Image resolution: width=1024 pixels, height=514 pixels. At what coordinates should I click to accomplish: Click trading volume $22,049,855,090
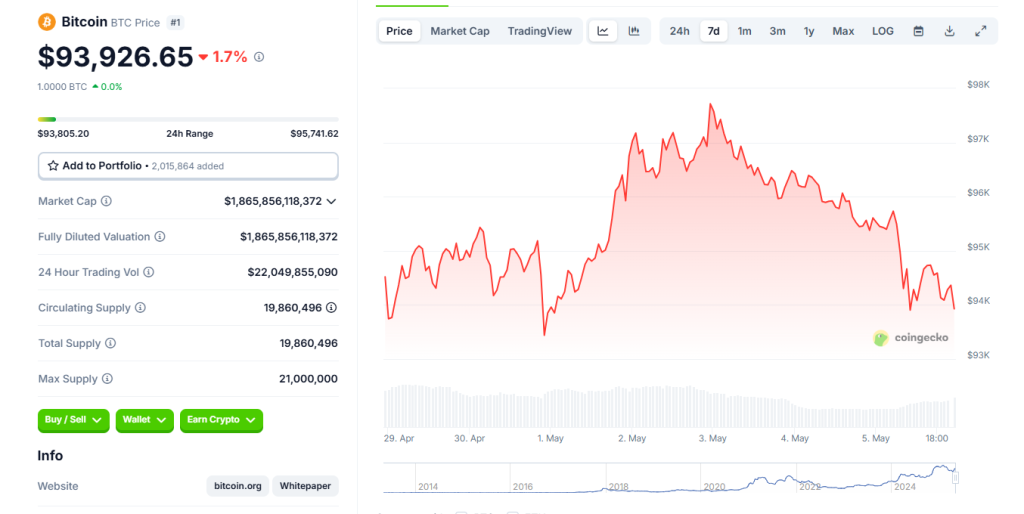coord(293,272)
